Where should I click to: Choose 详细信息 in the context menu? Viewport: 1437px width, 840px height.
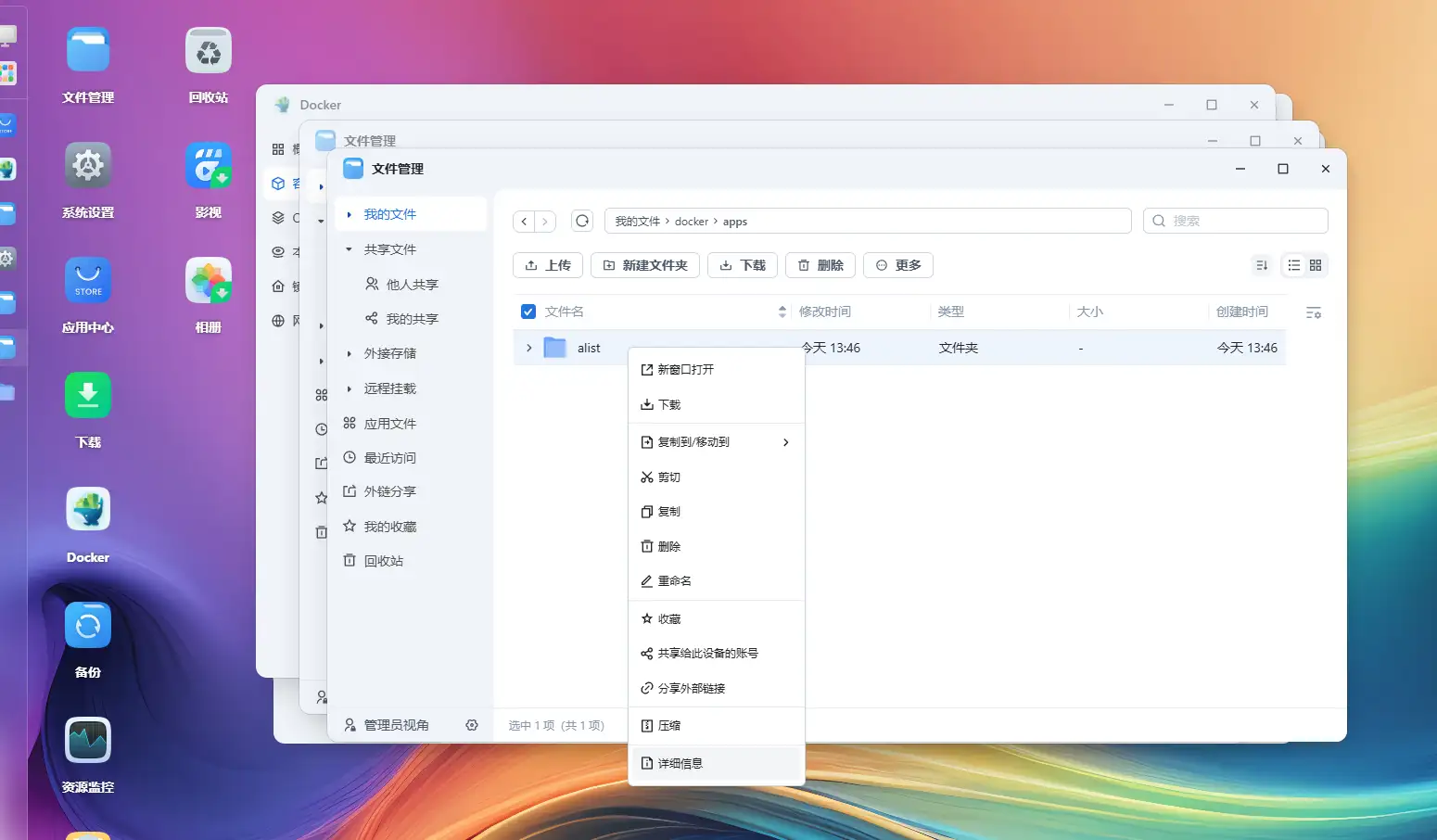(x=680, y=762)
